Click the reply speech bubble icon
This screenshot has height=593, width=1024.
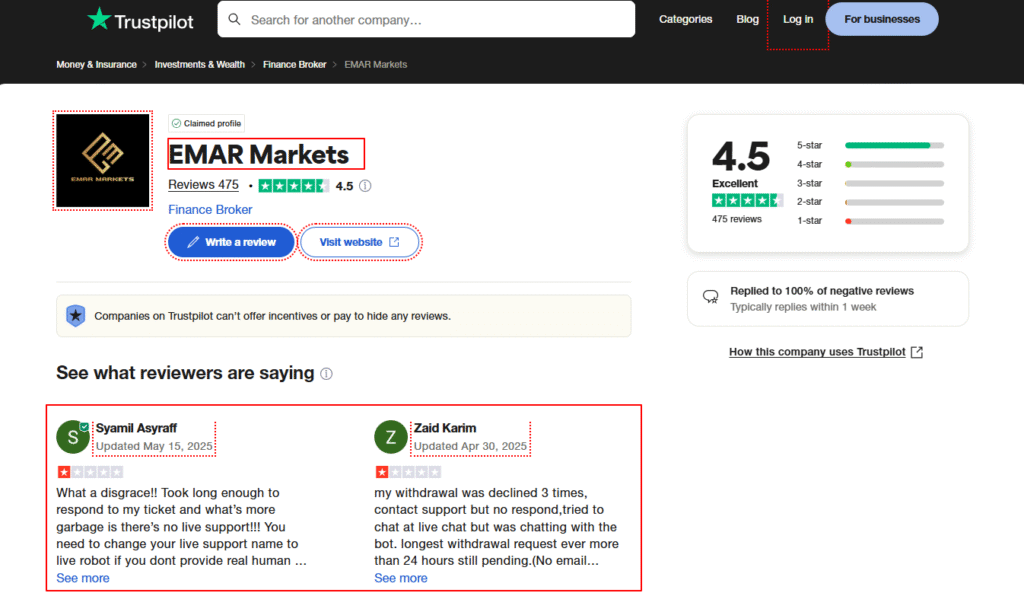[711, 297]
